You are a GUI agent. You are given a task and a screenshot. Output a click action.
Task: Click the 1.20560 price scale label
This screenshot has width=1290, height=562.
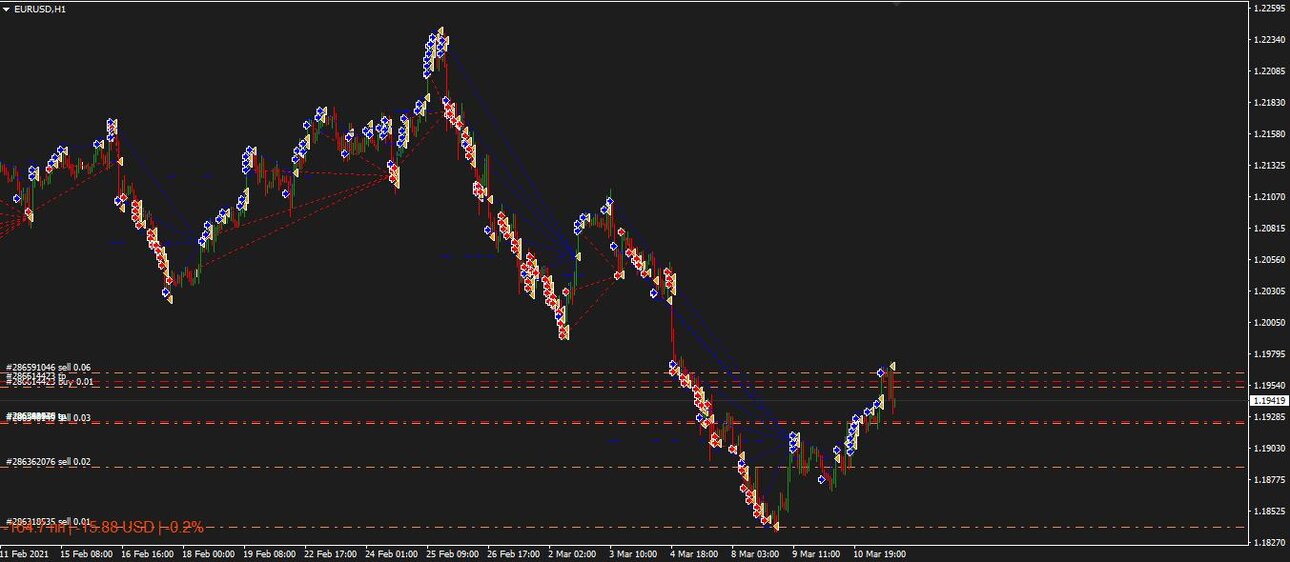[1269, 260]
